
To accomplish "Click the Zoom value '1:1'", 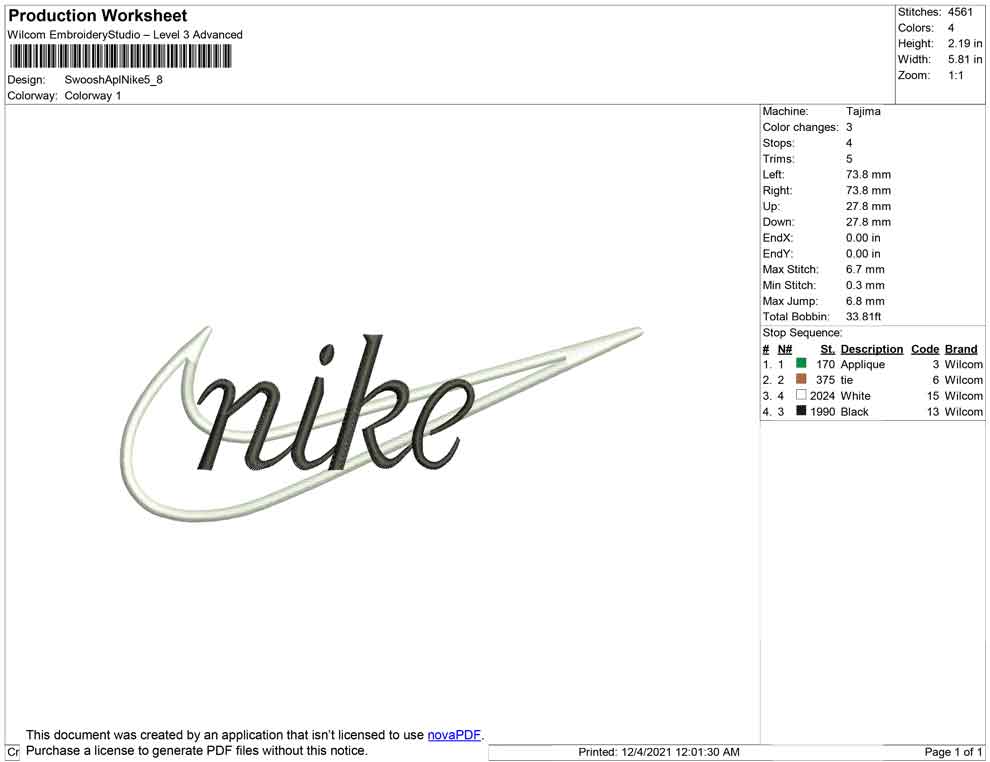I will (955, 75).
